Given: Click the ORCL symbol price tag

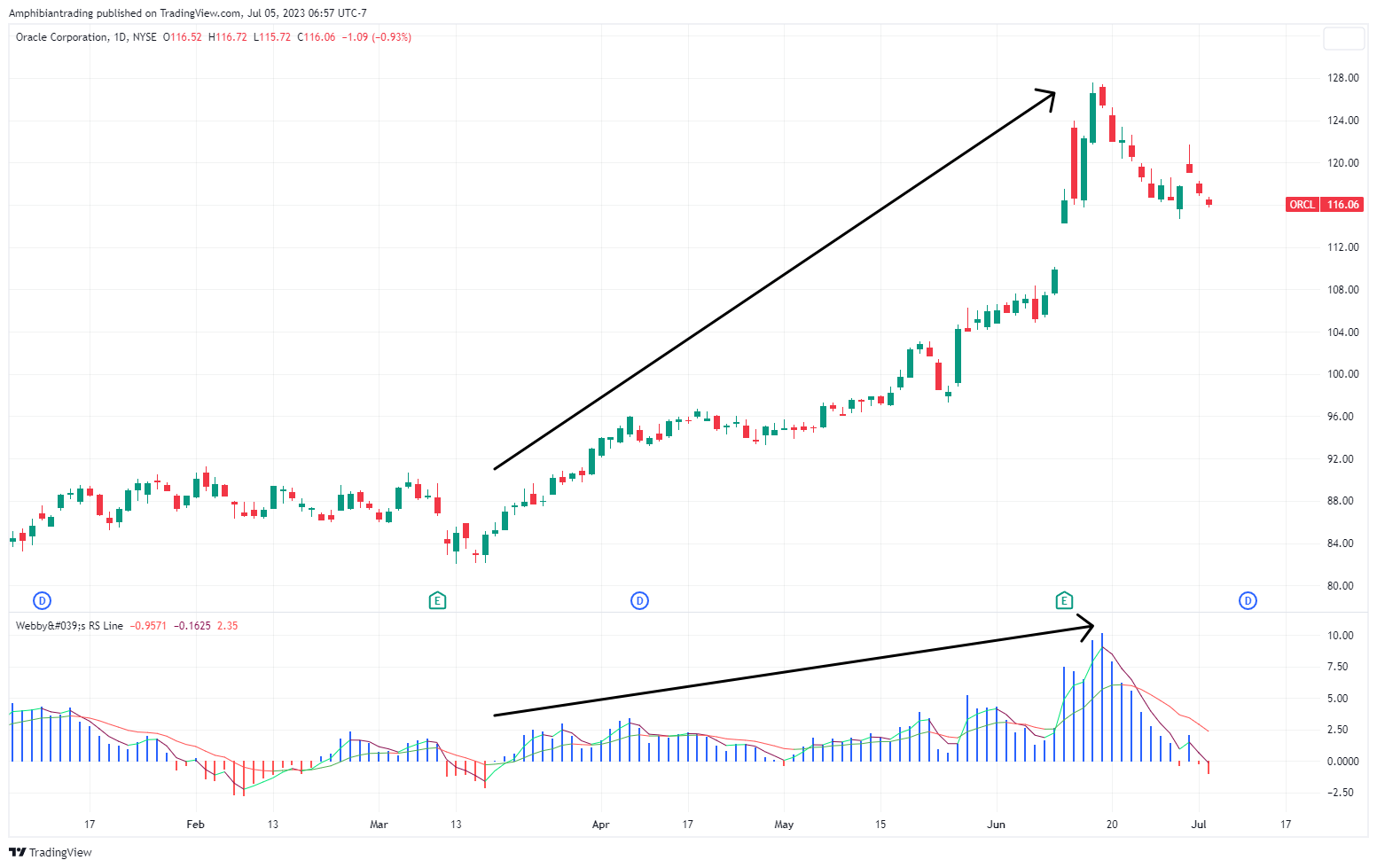Looking at the screenshot, I should (x=1302, y=205).
